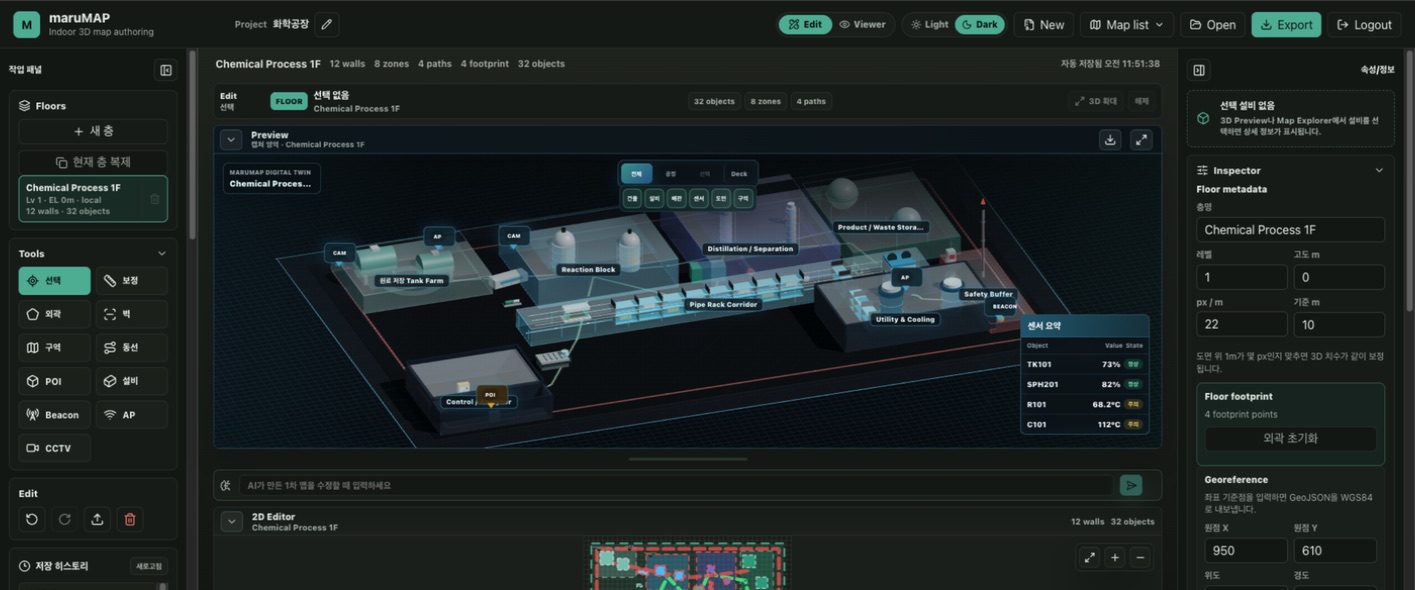Download the Preview image
Viewport: 1415px width, 590px height.
point(1110,140)
